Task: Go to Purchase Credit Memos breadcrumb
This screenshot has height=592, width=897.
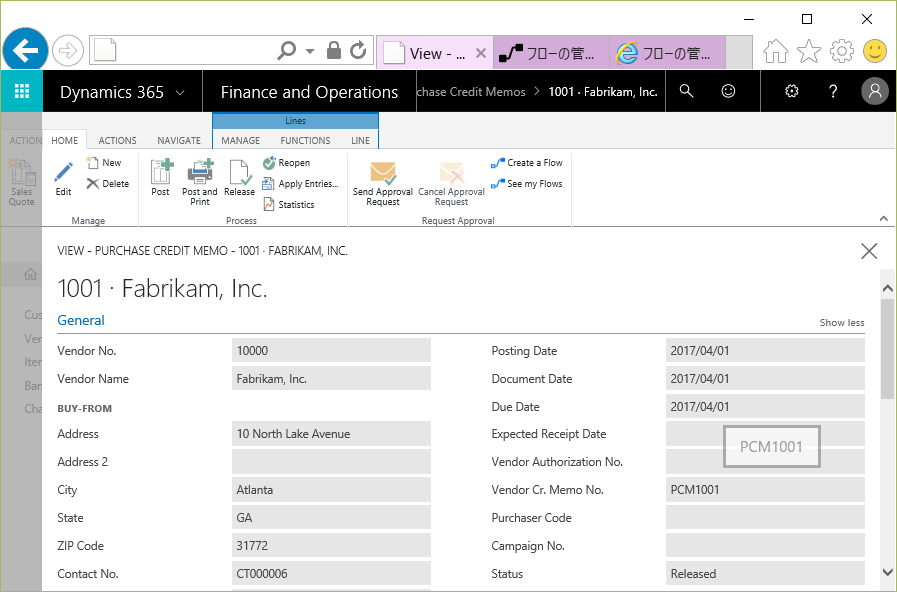Action: [471, 92]
